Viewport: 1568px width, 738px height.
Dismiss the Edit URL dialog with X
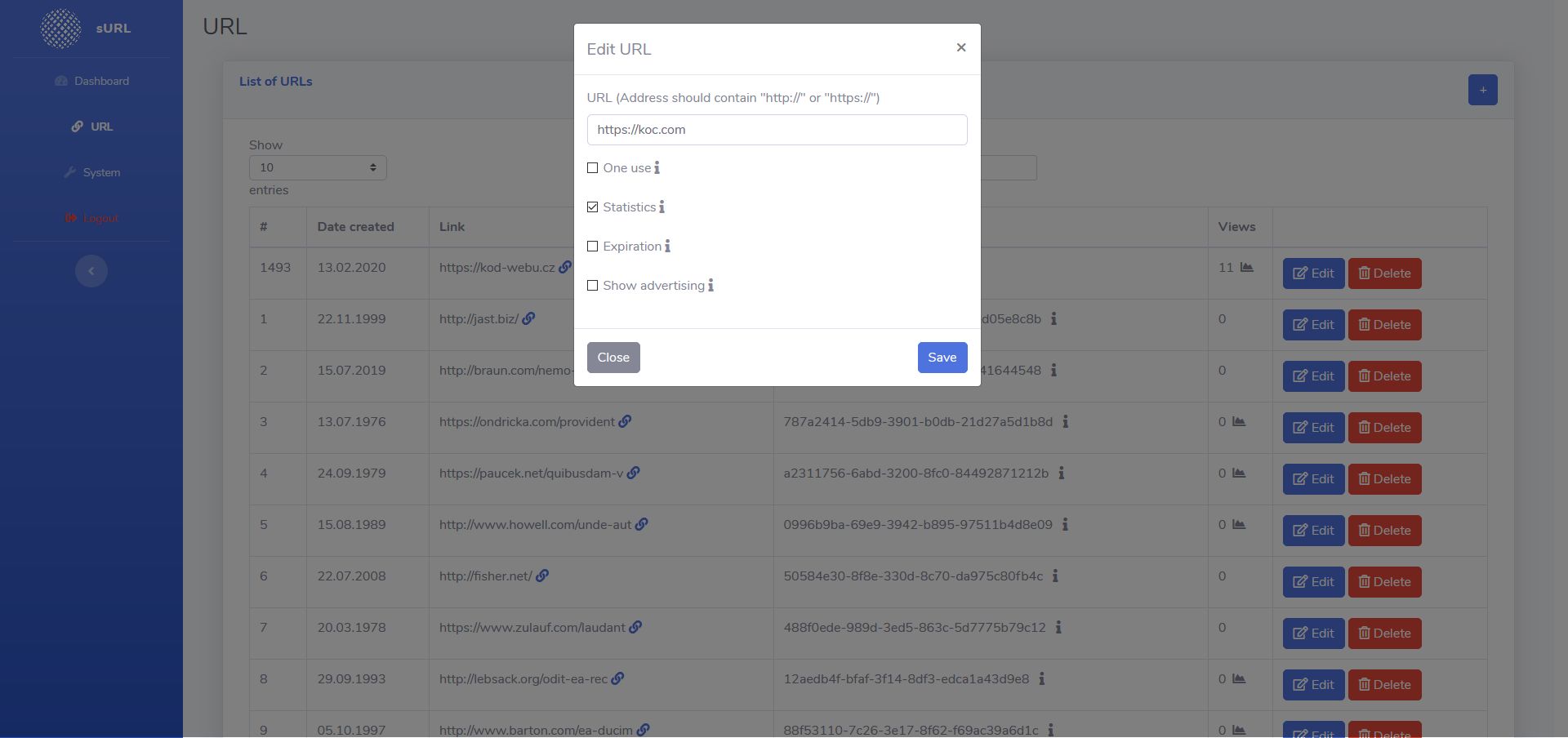click(961, 47)
